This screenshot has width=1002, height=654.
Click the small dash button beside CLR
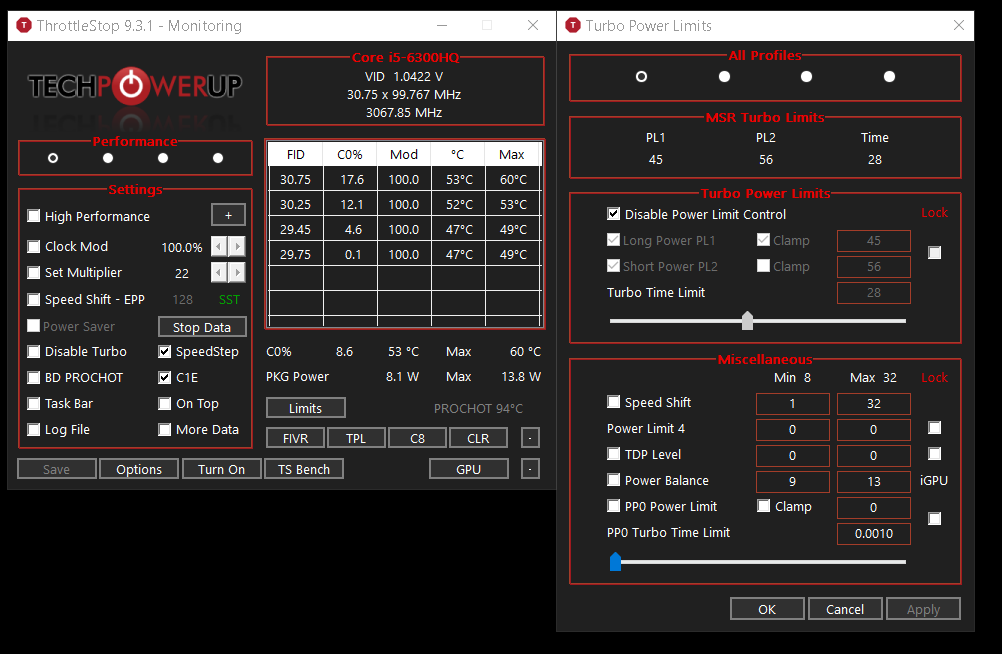pyautogui.click(x=530, y=438)
